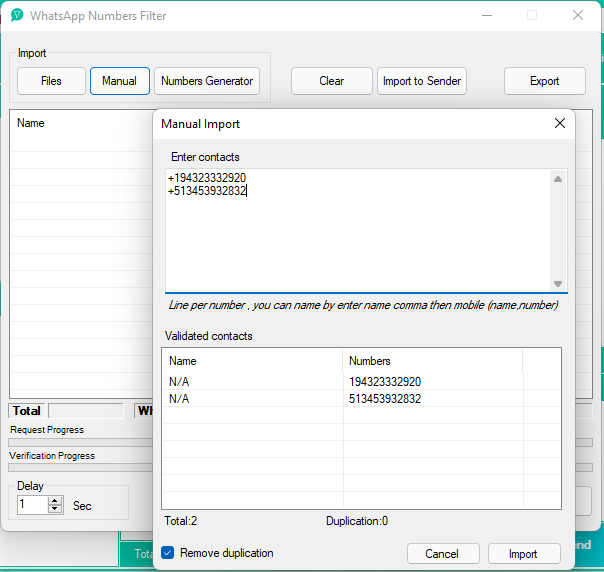Screen dimensions: 604x572
Task: Click the N/A name beside 513453932832
Action: 179,399
